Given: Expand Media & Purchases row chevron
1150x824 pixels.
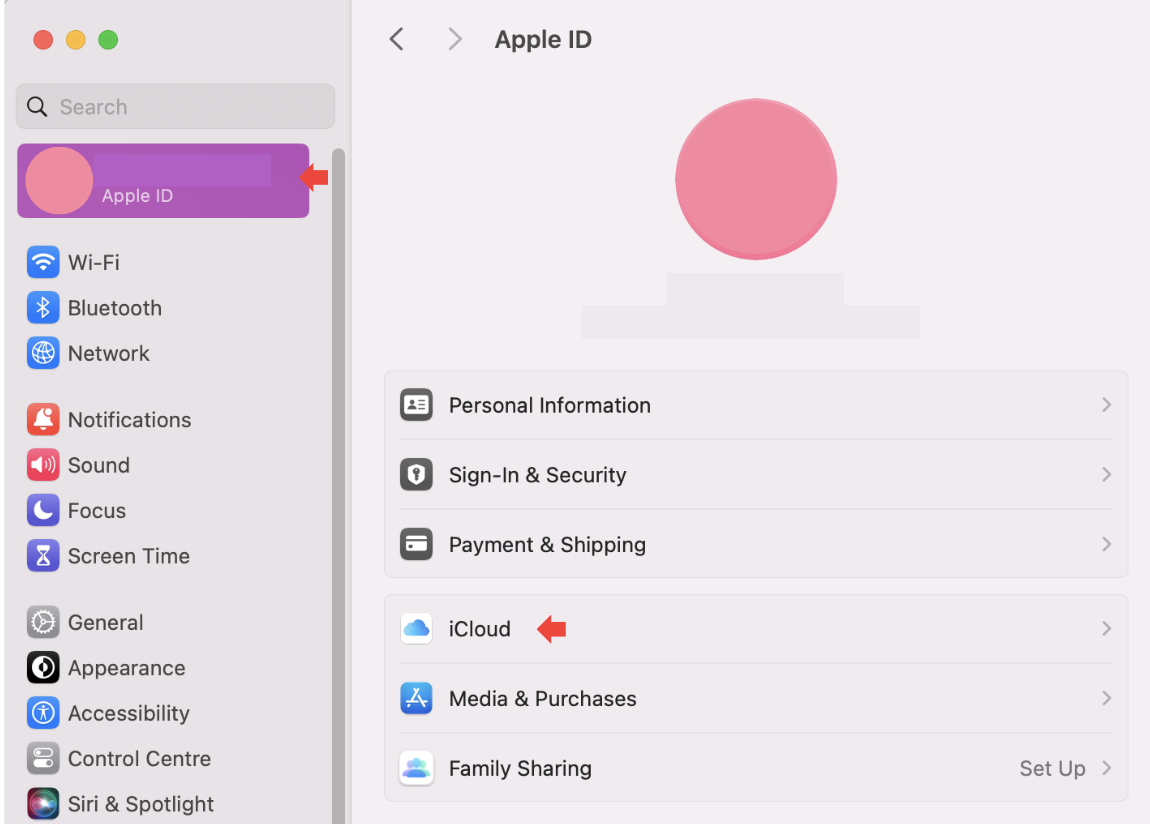Looking at the screenshot, I should [1106, 698].
